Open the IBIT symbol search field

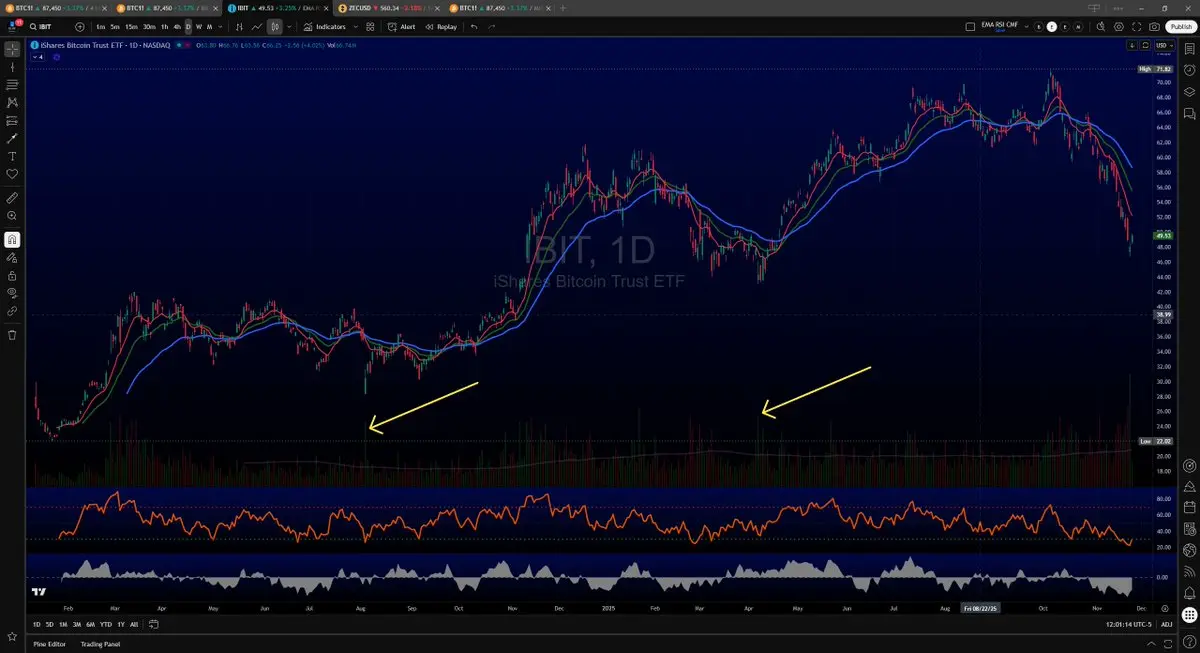point(50,27)
